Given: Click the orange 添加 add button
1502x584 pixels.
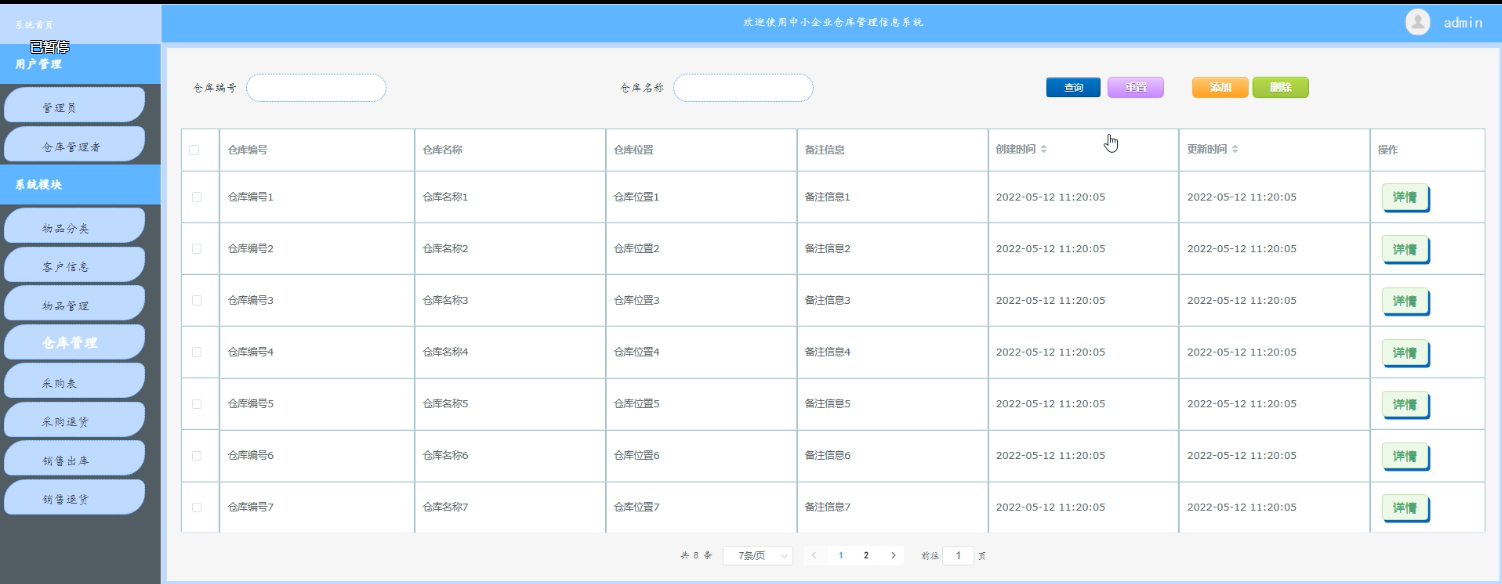Looking at the screenshot, I should click(x=1220, y=88).
